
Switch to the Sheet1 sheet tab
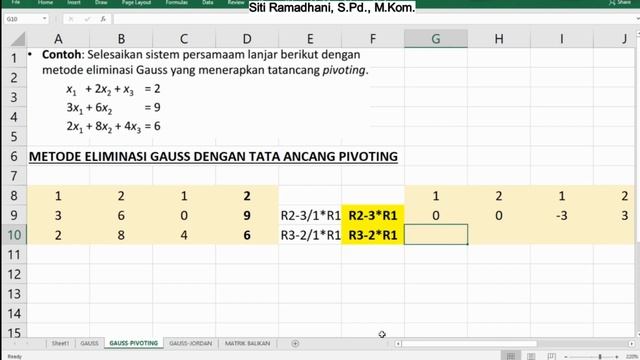[x=60, y=343]
